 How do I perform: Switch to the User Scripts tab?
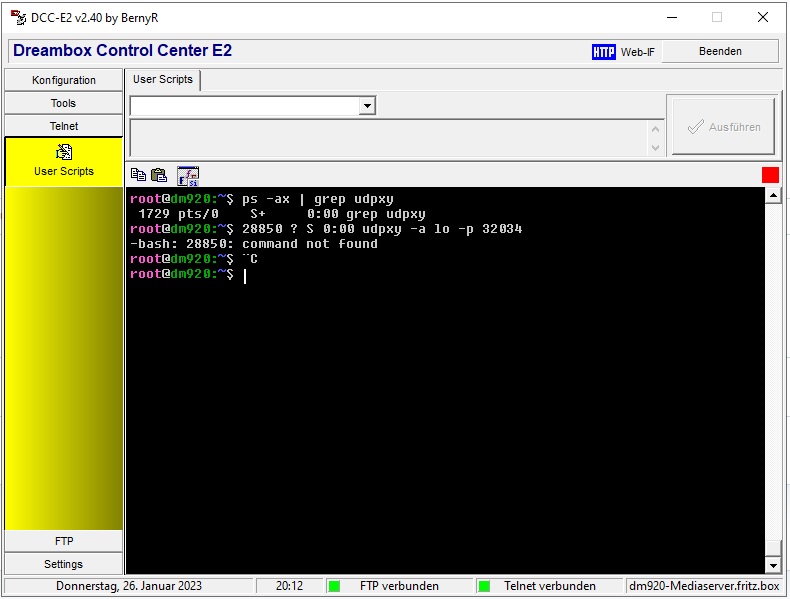(163, 80)
